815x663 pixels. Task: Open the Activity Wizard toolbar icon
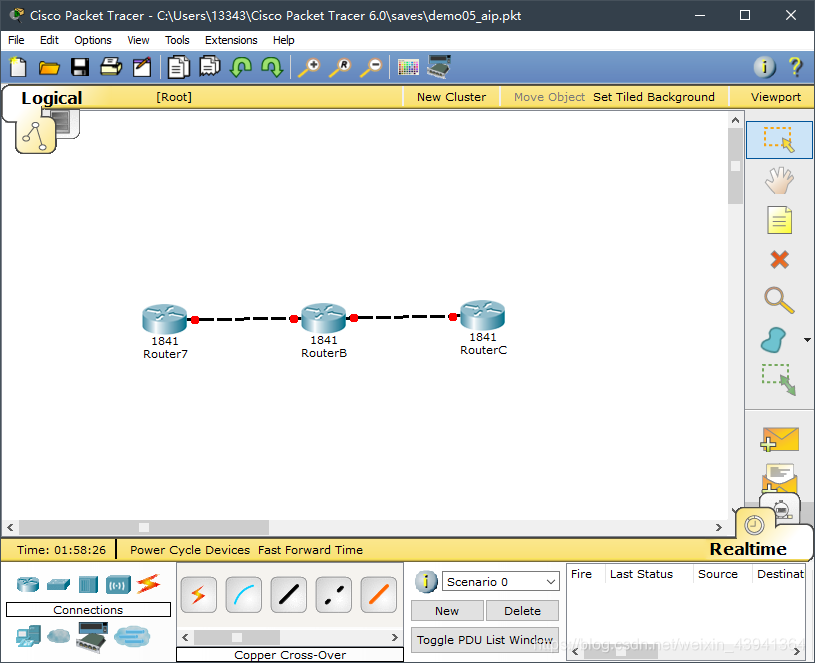click(x=142, y=68)
